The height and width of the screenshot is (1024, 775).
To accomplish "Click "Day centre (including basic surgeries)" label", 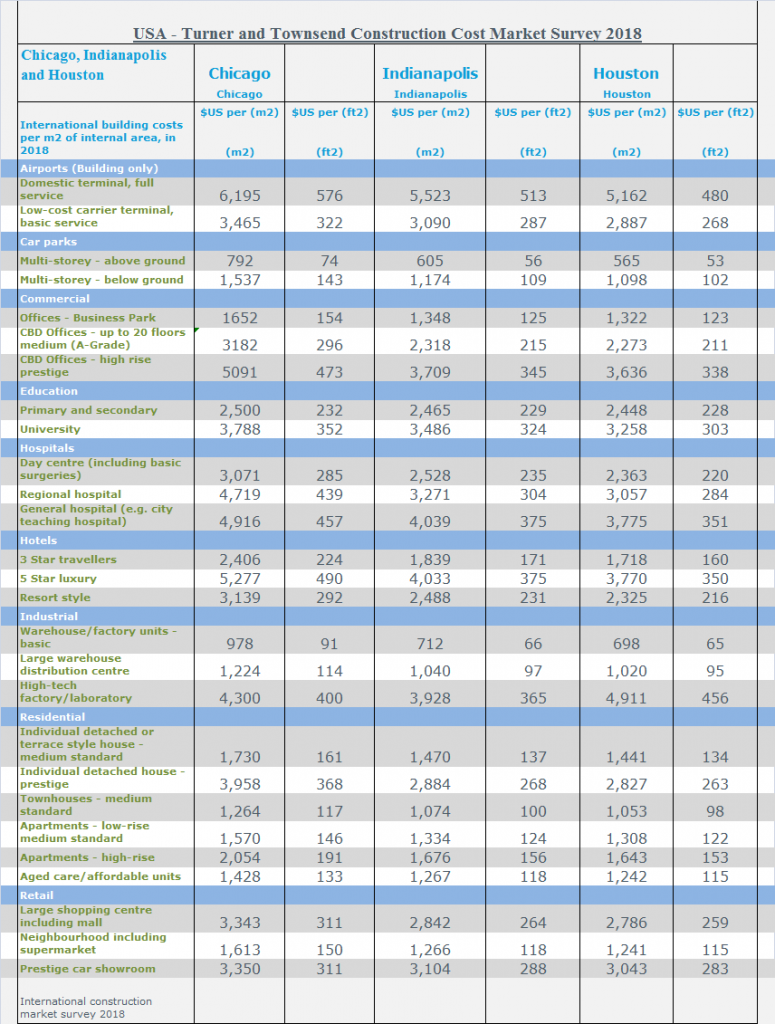I will pyautogui.click(x=100, y=469).
